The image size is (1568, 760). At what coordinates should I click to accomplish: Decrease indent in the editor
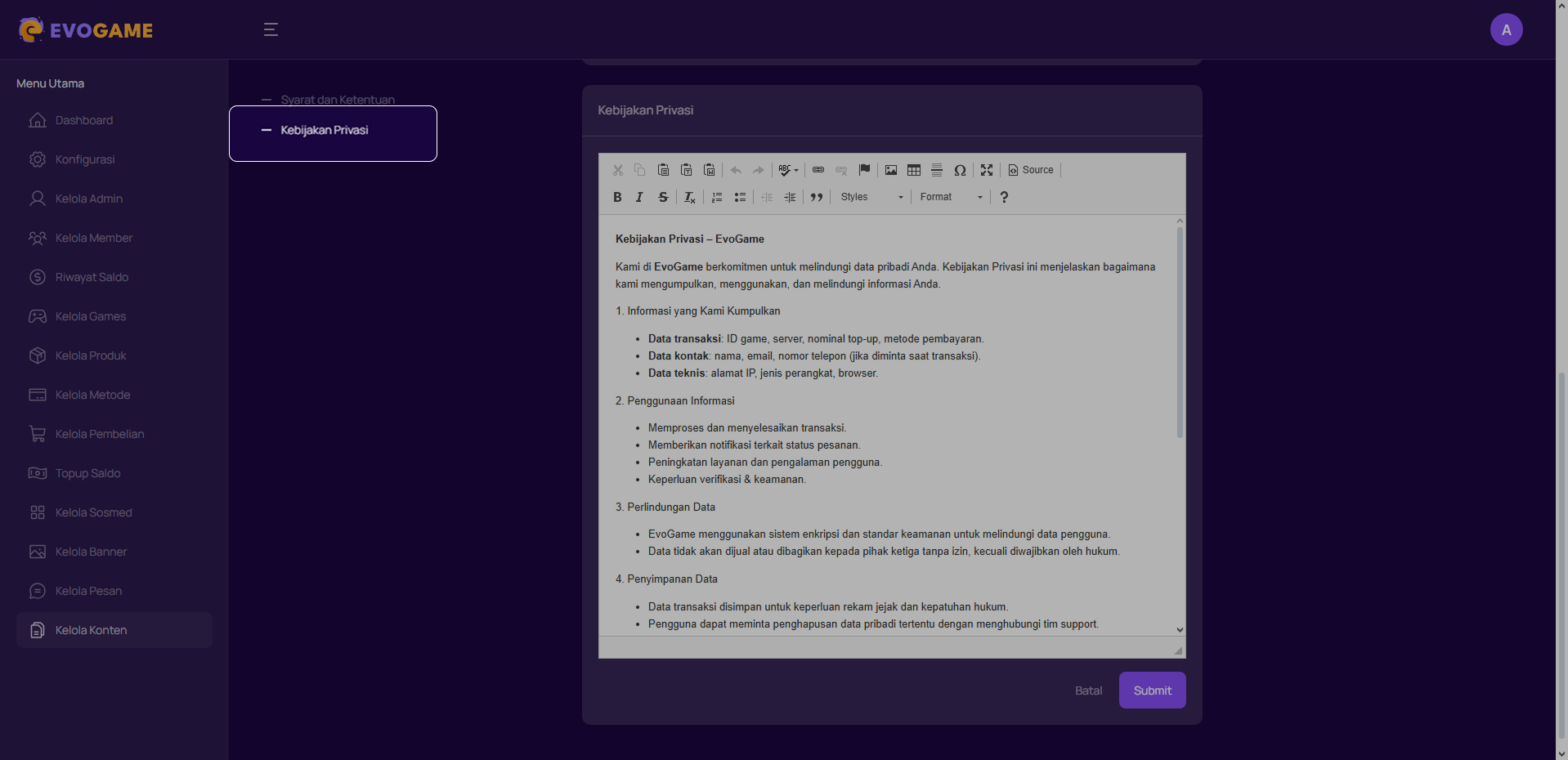pyautogui.click(x=767, y=197)
